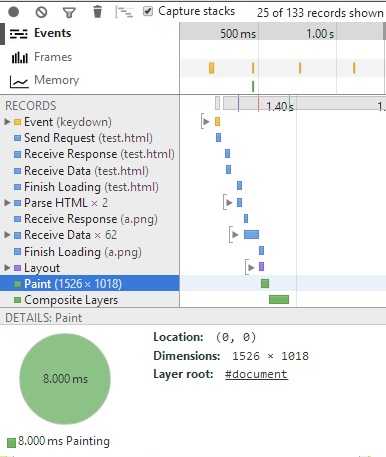The width and height of the screenshot is (386, 457).
Task: Click the green Composite Layers timeline bar
Action: [279, 299]
